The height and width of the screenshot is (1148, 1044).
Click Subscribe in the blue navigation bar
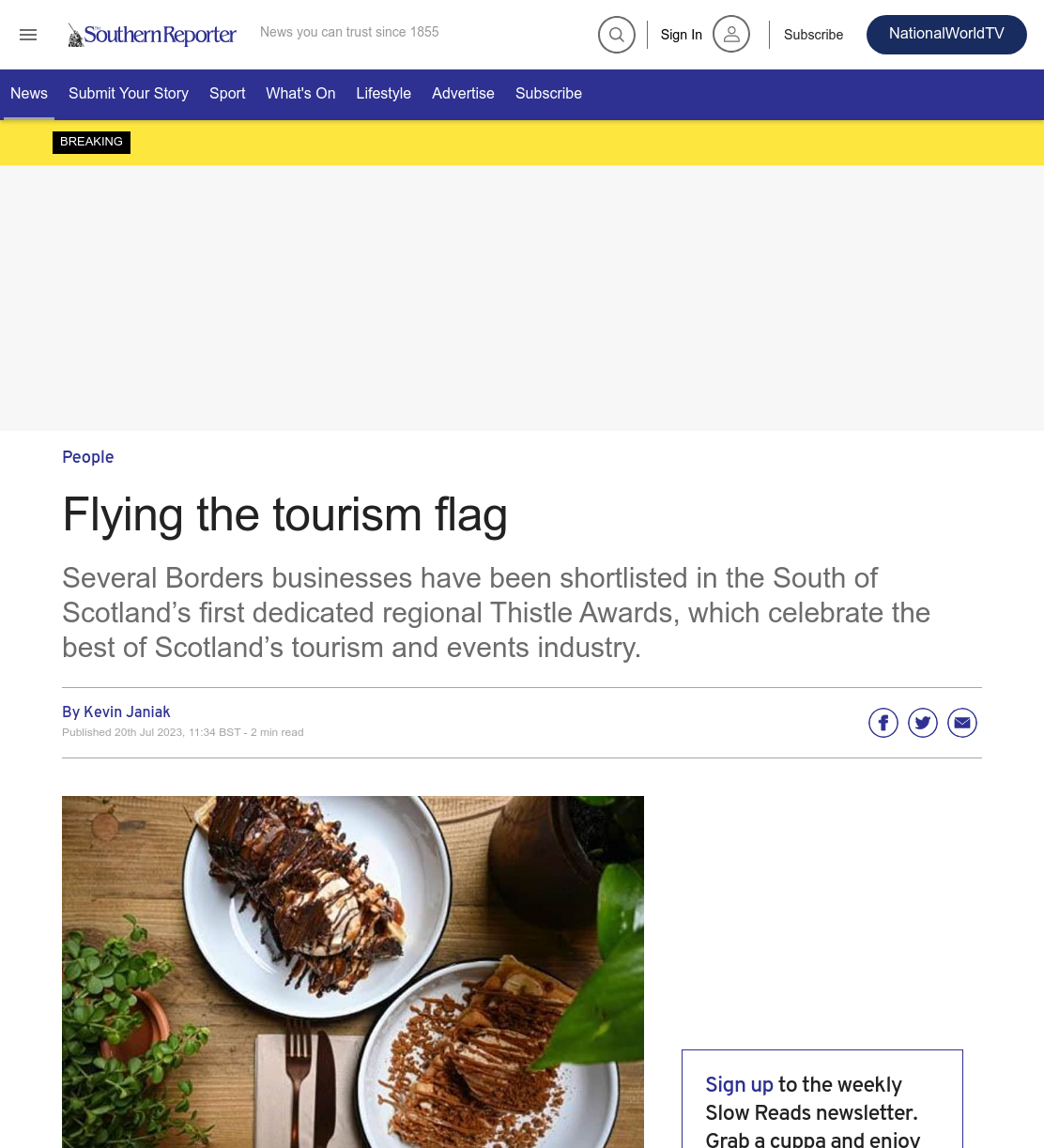[x=548, y=94]
